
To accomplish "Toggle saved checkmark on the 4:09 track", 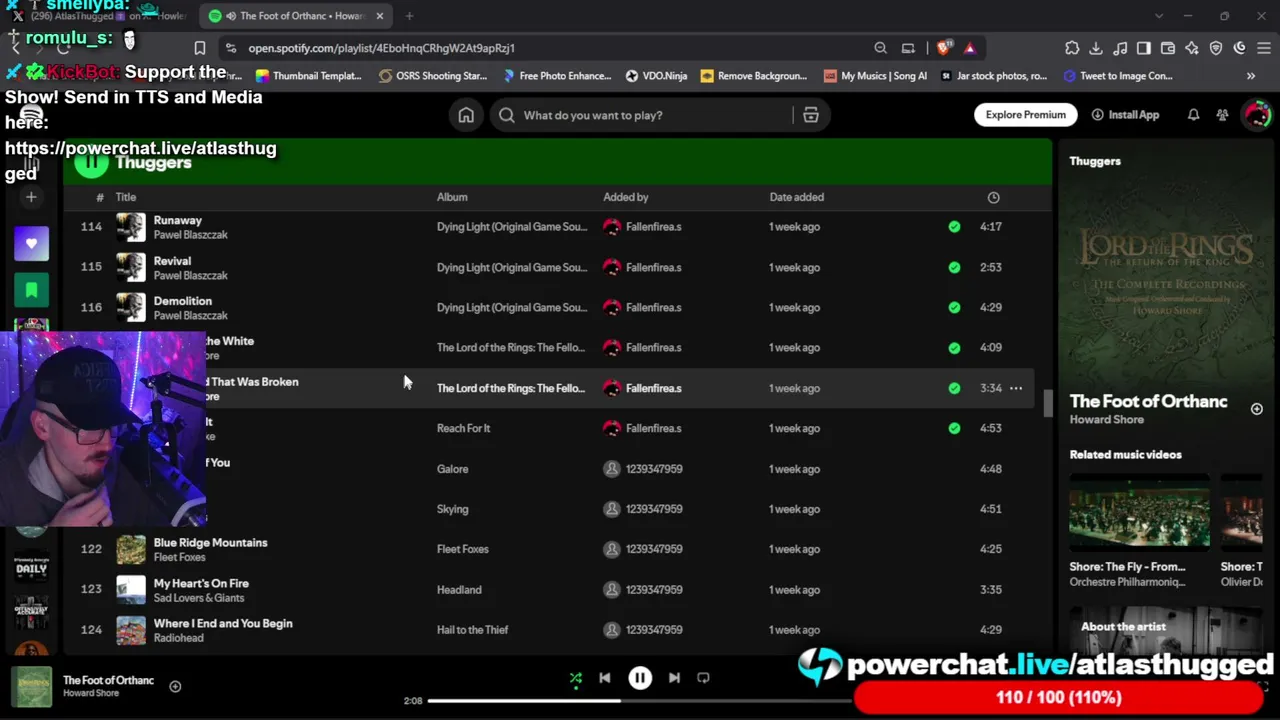I will pos(954,348).
